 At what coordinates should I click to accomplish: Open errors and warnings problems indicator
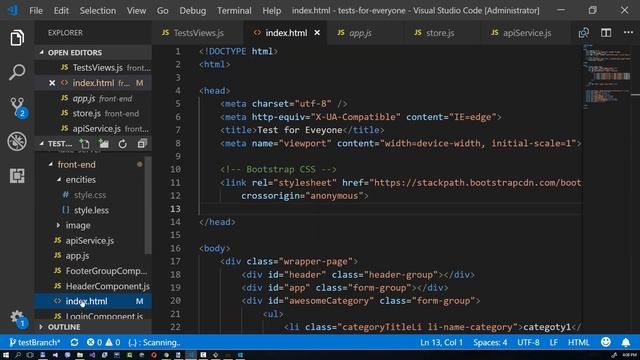[x=103, y=342]
